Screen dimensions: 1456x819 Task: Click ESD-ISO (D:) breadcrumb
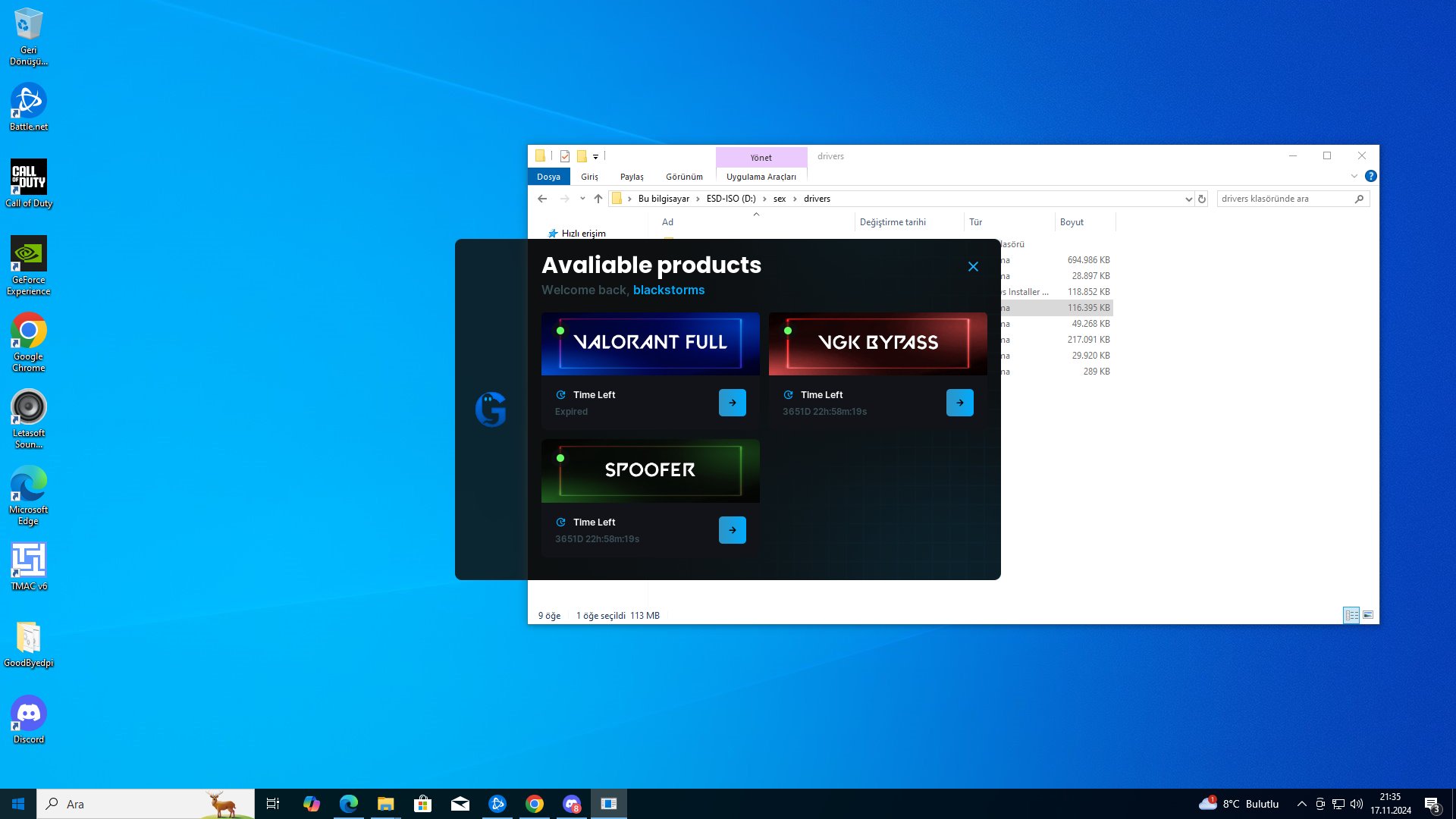730,199
